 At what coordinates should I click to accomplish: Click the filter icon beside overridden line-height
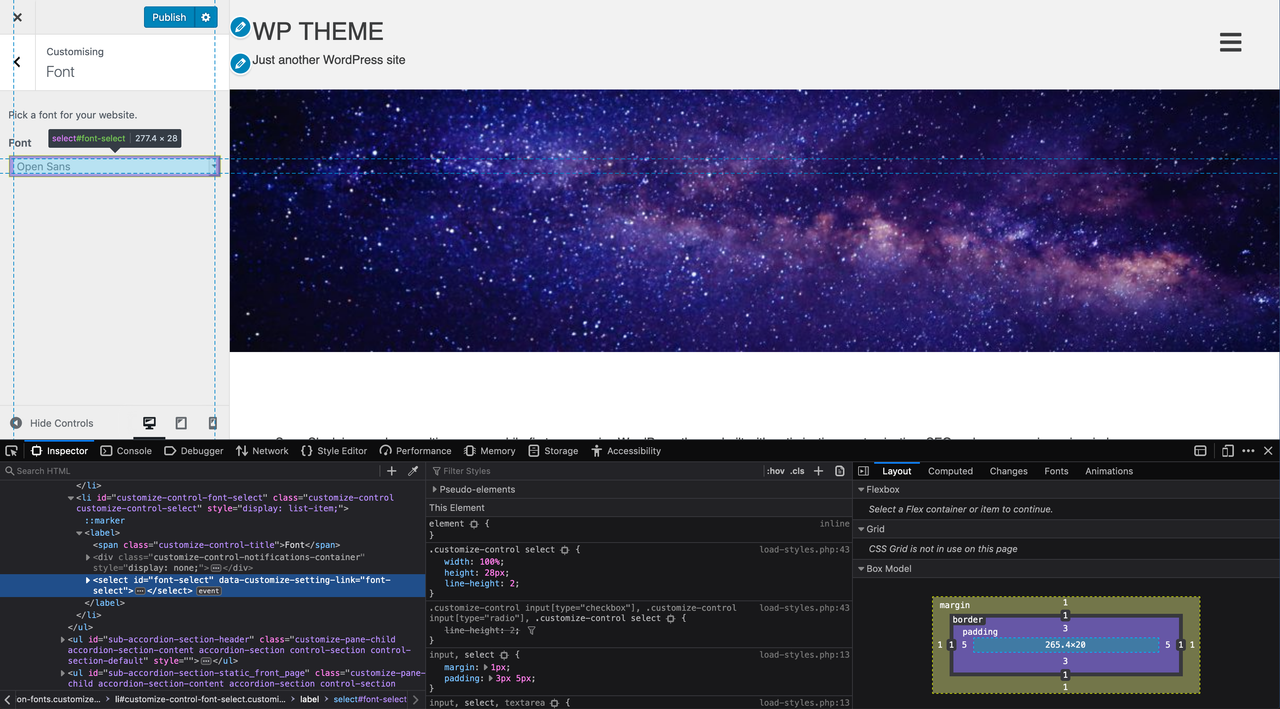click(x=531, y=631)
